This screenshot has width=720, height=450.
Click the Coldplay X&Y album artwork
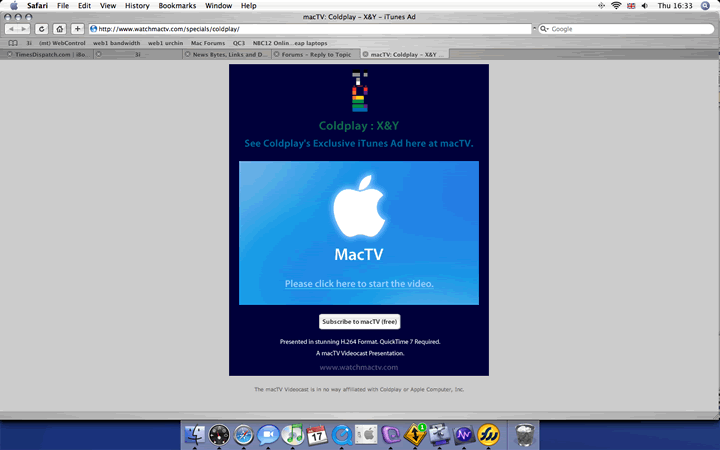coord(360,91)
